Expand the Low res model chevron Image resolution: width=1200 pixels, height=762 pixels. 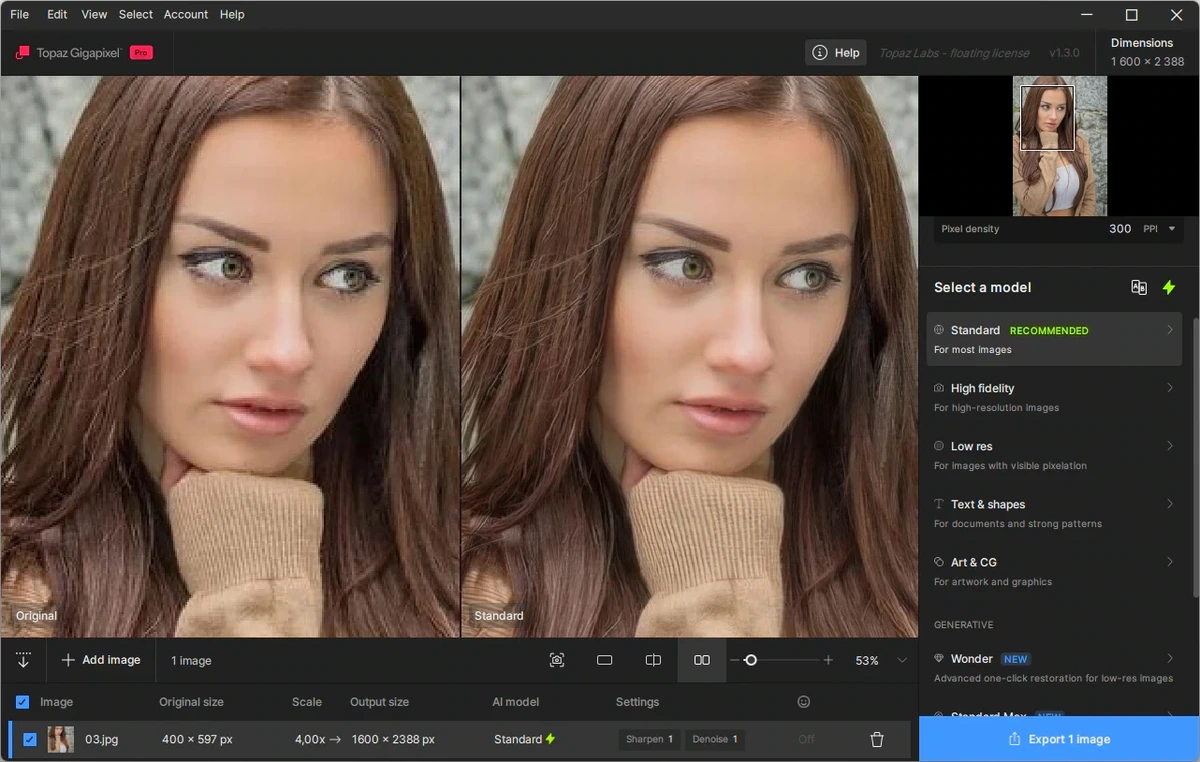pos(1170,445)
